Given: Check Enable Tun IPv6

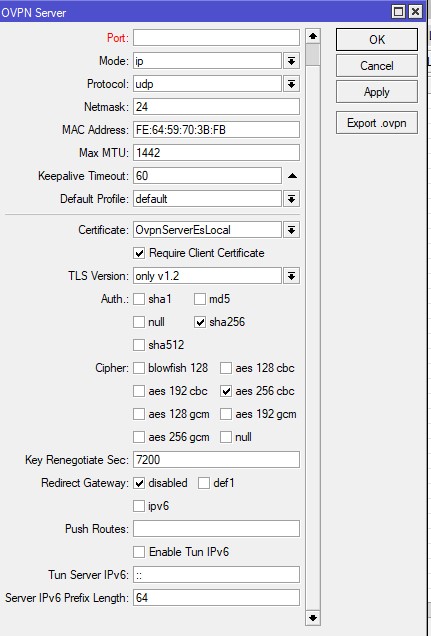Looking at the screenshot, I should point(139,552).
